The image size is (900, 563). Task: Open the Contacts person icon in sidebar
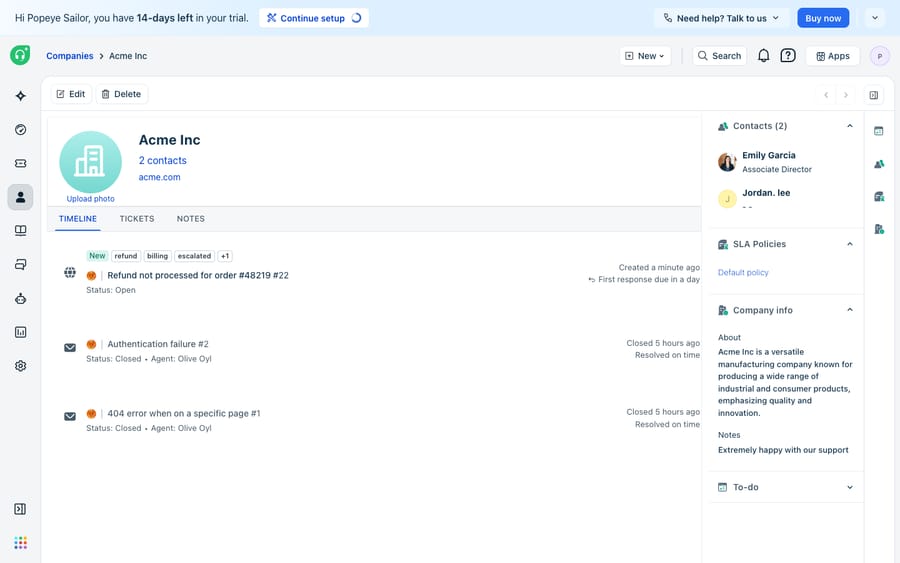pos(21,197)
